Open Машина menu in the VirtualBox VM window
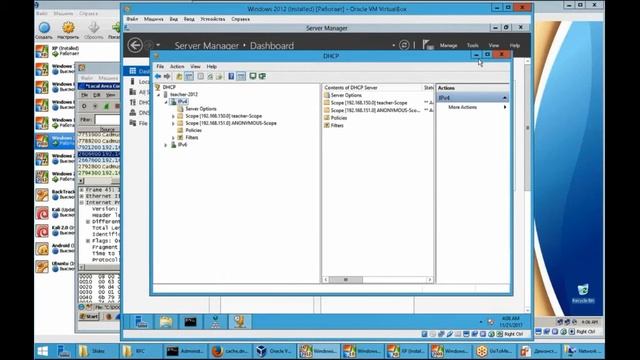Image resolution: width=640 pixels, height=360 pixels. (x=153, y=19)
